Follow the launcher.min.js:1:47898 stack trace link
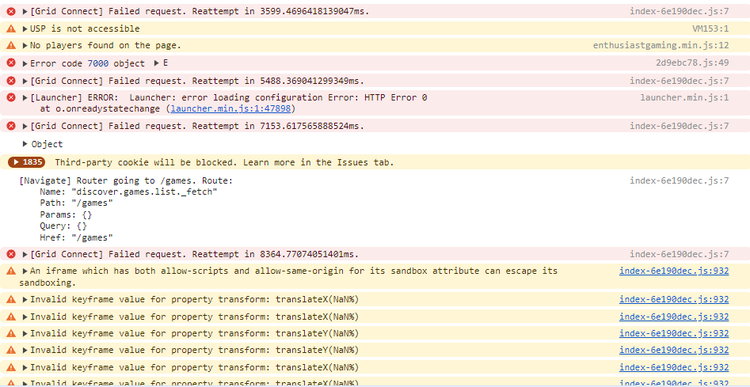 coord(230,109)
